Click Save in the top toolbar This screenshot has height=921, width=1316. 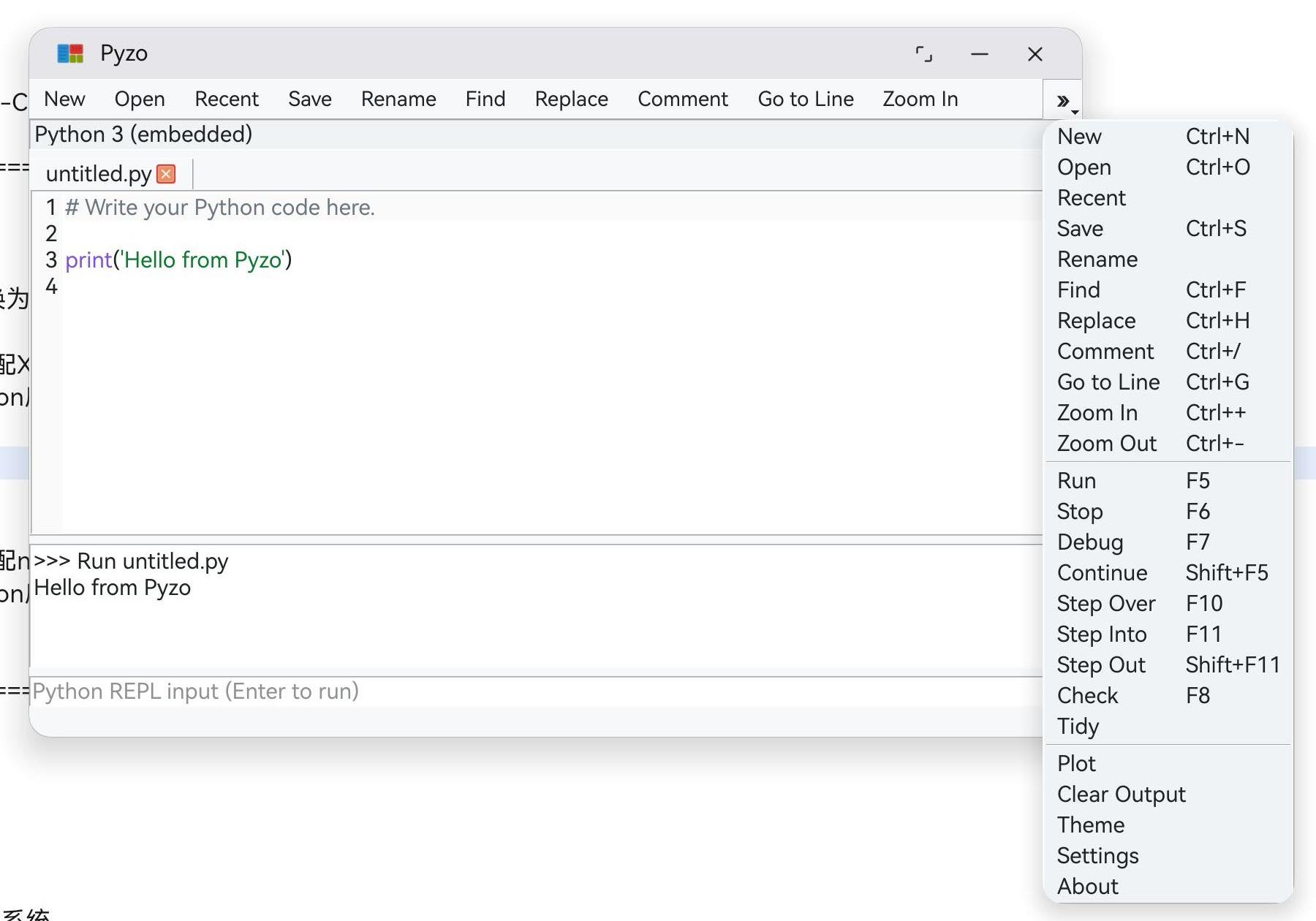pos(310,99)
